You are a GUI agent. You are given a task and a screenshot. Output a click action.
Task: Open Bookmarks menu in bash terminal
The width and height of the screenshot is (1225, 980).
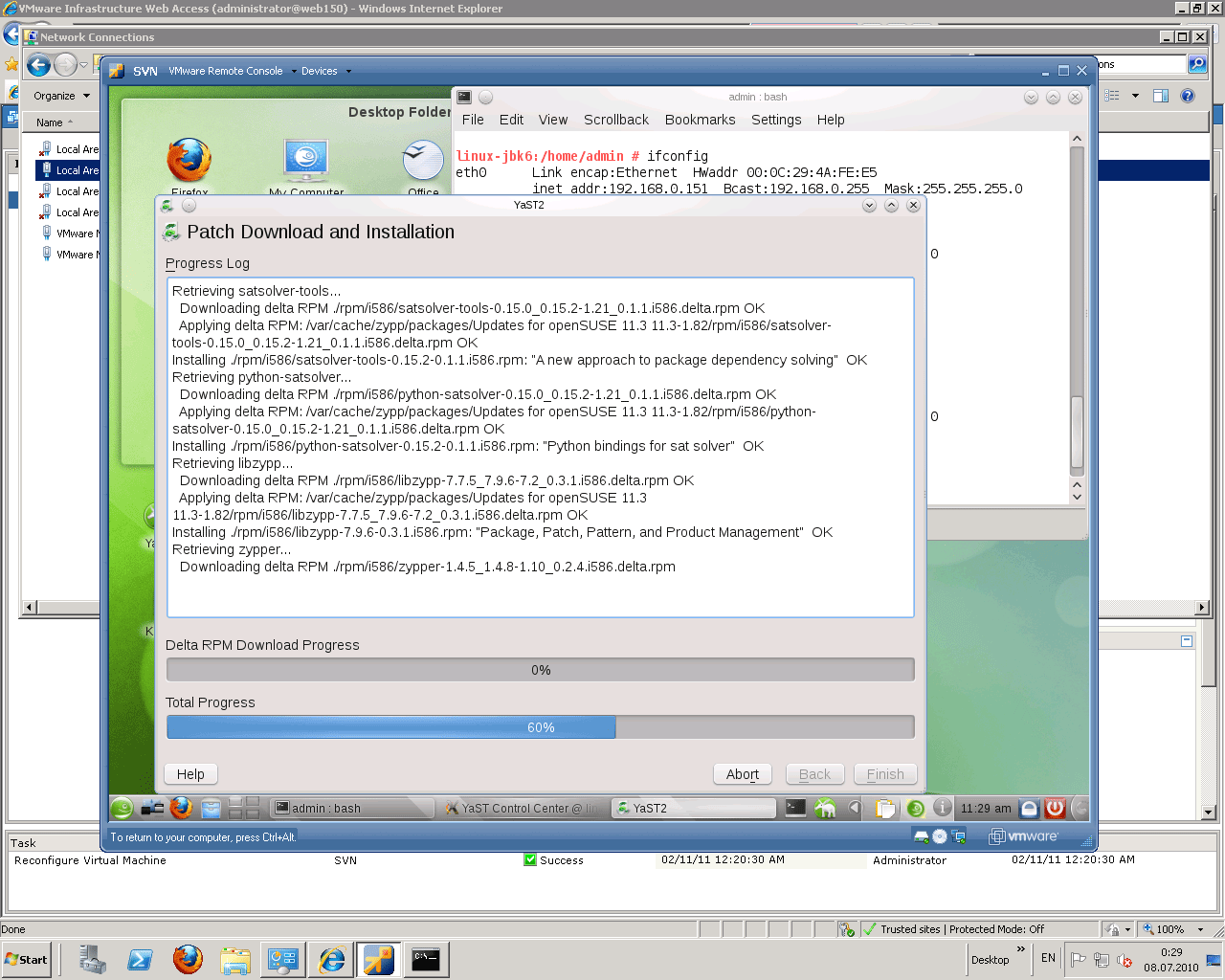click(701, 120)
